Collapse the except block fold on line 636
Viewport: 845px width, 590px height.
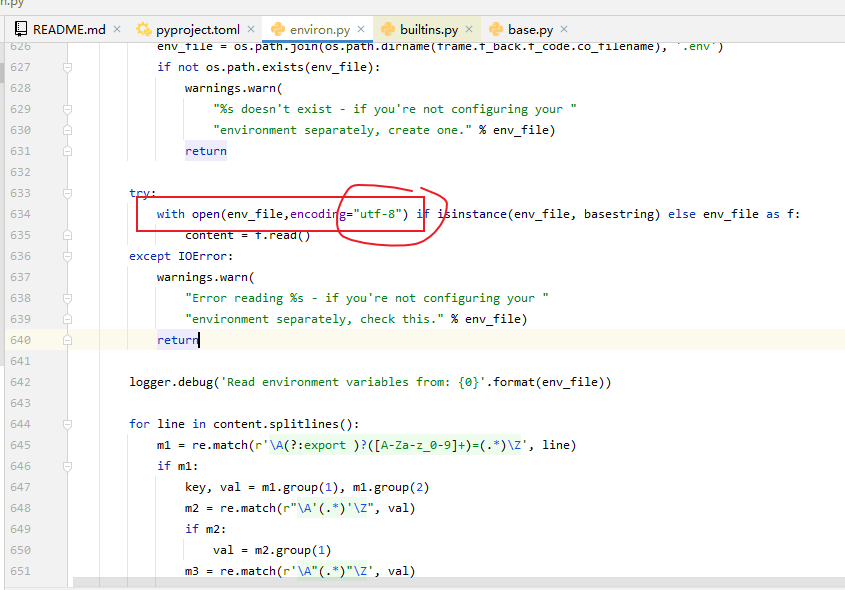click(67, 256)
